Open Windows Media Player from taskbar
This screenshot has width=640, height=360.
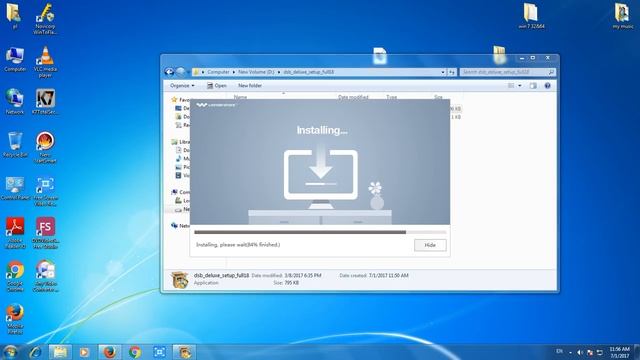pyautogui.click(x=84, y=352)
